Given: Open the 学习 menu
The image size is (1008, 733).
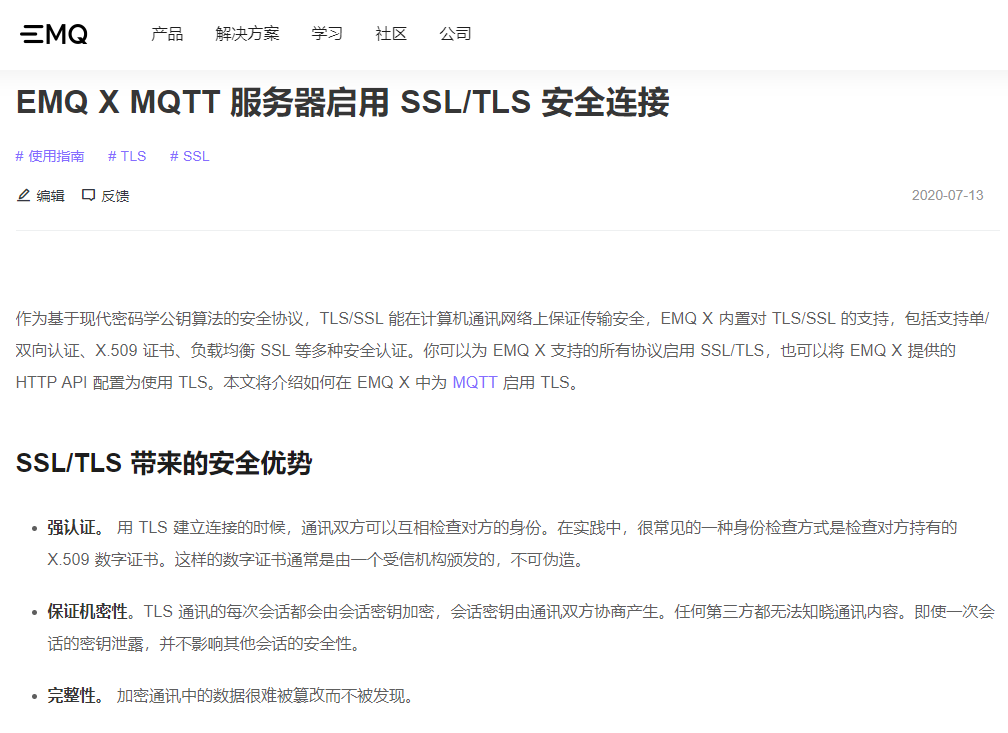Looking at the screenshot, I should pos(327,33).
